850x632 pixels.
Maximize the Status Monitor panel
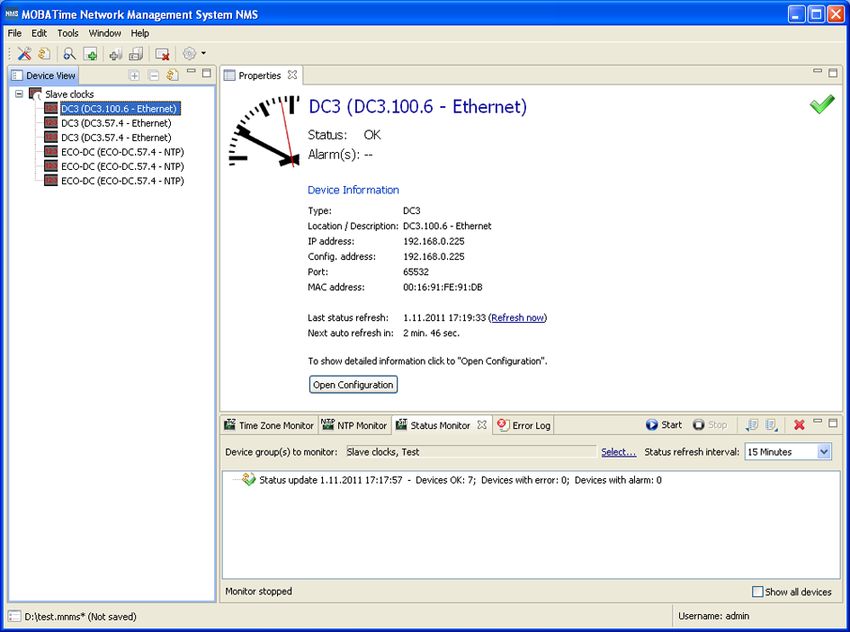[833, 422]
